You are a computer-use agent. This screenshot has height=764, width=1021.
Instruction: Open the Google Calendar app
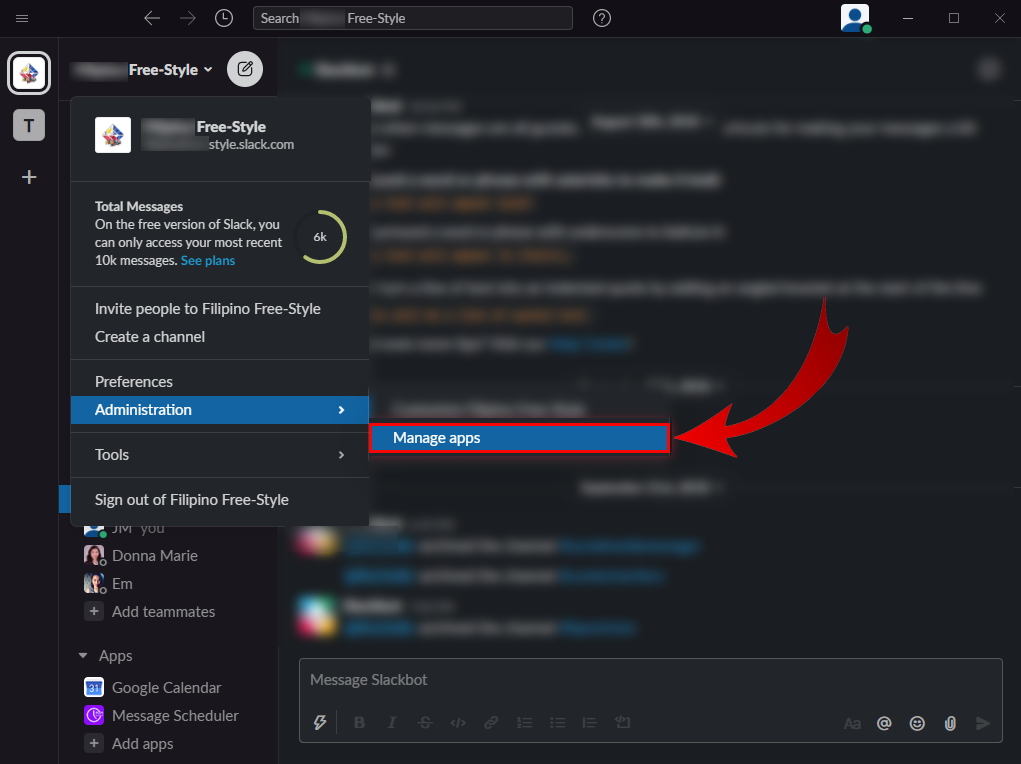(x=153, y=688)
